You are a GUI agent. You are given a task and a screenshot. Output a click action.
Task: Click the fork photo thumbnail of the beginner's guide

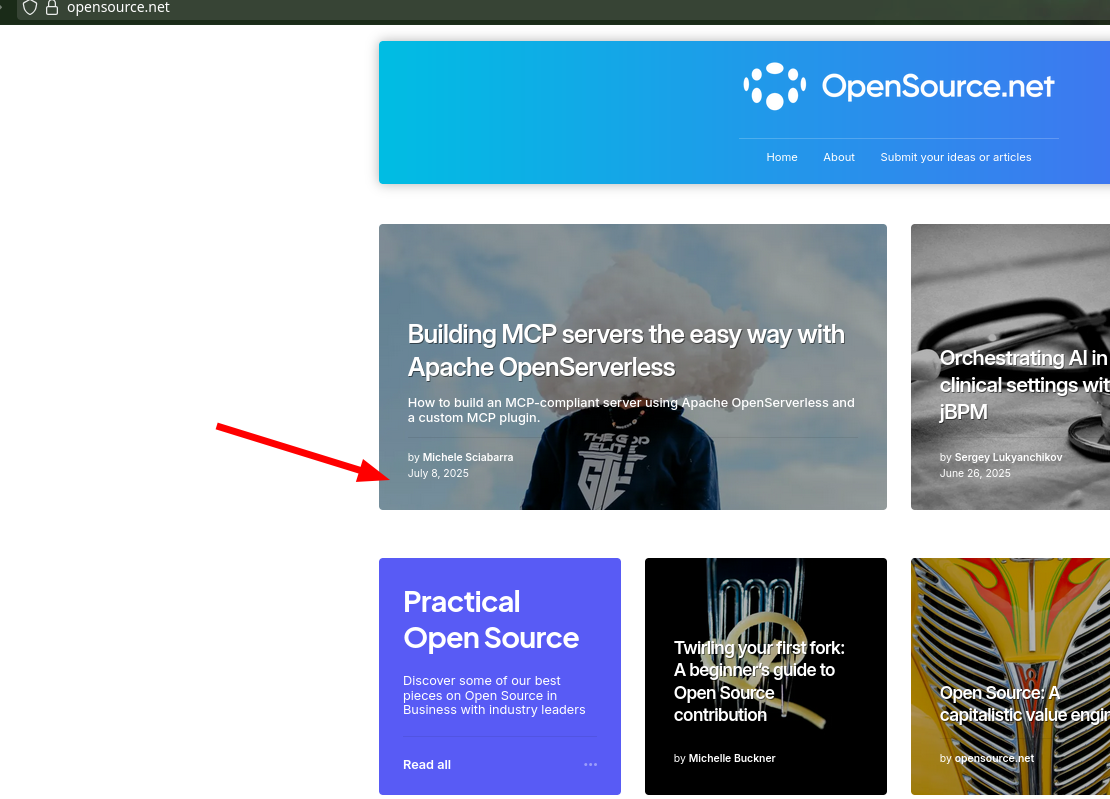click(x=766, y=600)
